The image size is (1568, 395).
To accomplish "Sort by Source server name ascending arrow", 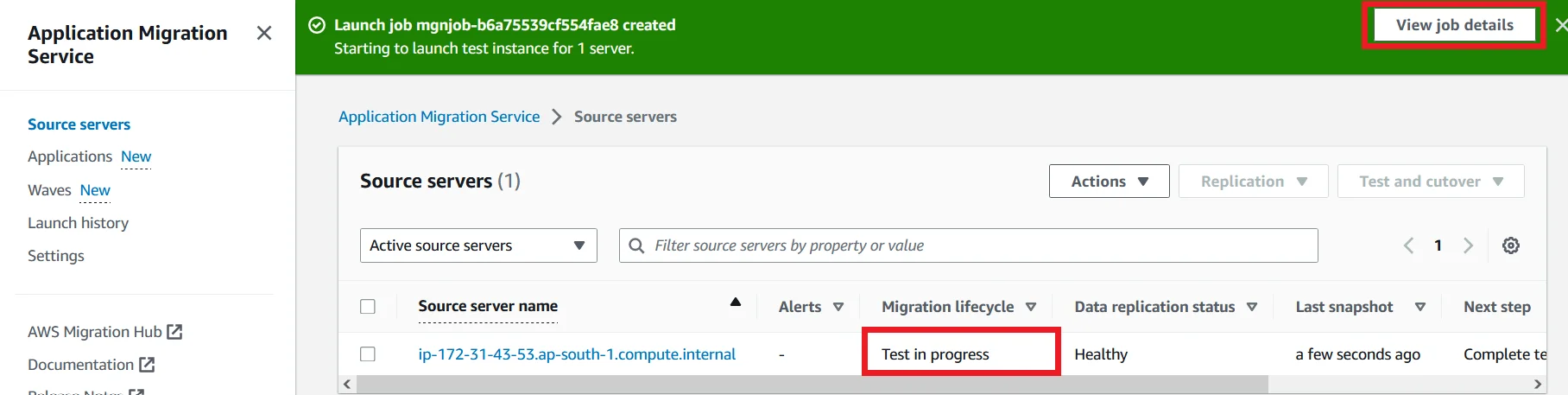I will (x=736, y=302).
